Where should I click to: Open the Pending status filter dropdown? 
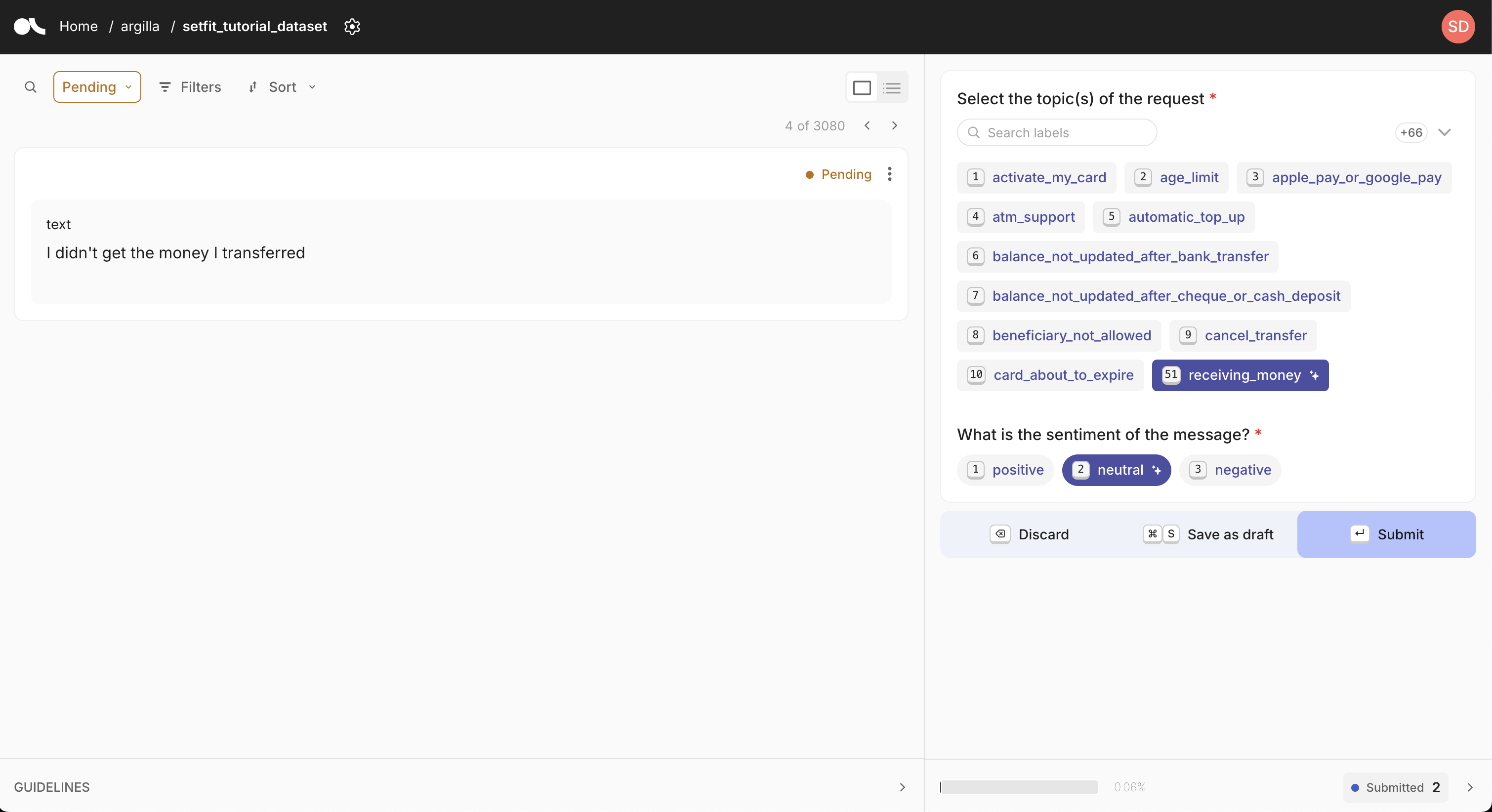pyautogui.click(x=97, y=87)
